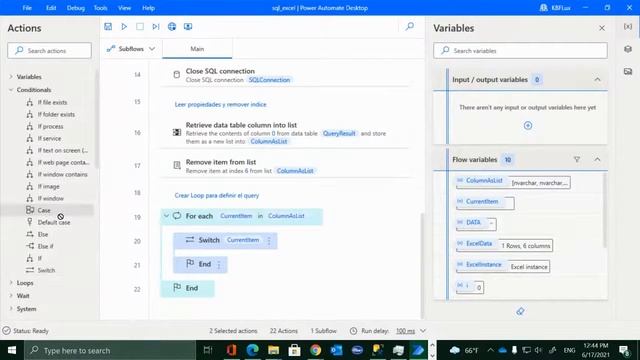Click the search flow magnifier icon

pyautogui.click(x=410, y=27)
